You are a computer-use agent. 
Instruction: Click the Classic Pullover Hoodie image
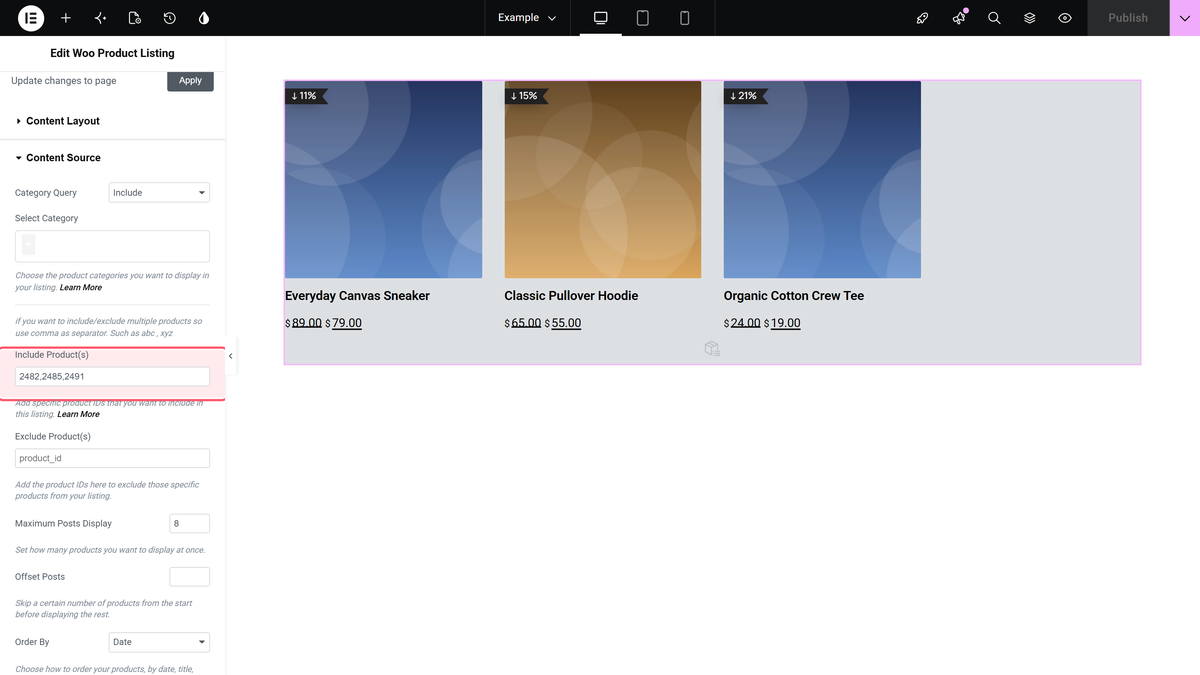click(x=603, y=180)
